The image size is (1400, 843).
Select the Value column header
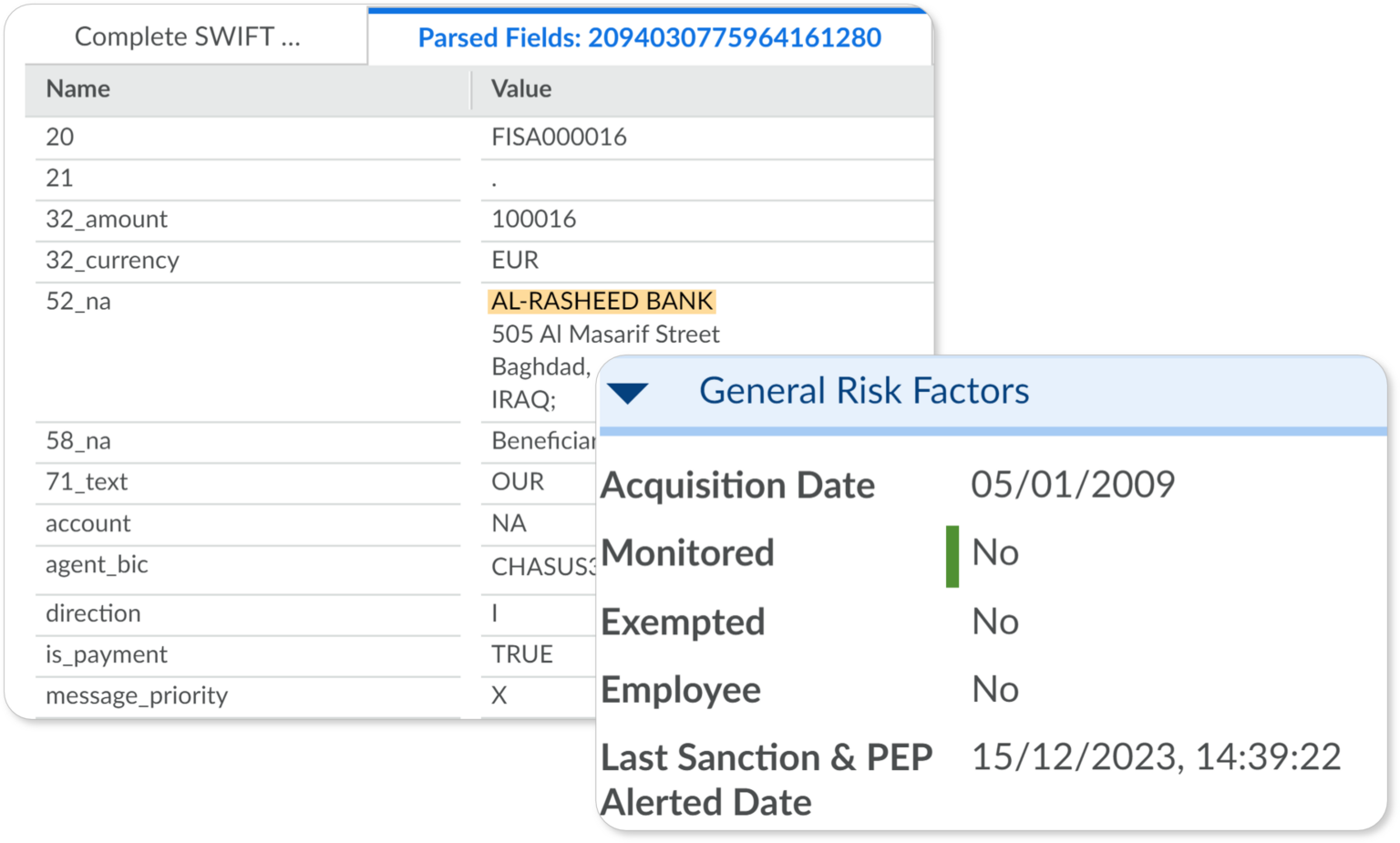point(520,88)
